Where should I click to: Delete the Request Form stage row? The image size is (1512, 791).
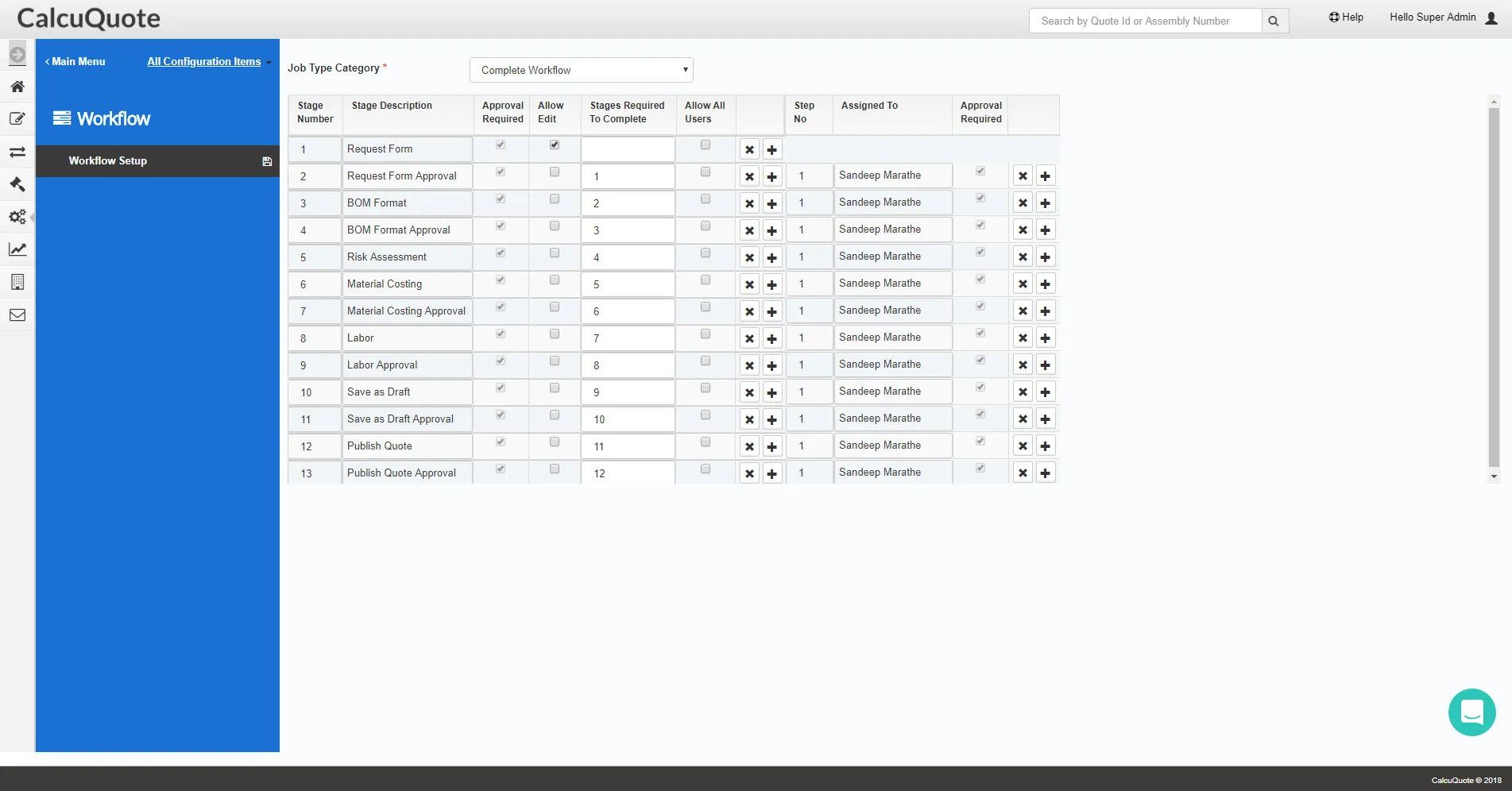(x=749, y=149)
